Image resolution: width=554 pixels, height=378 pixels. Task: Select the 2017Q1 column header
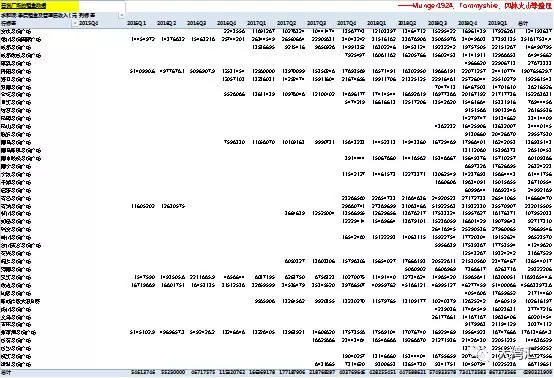(257, 23)
